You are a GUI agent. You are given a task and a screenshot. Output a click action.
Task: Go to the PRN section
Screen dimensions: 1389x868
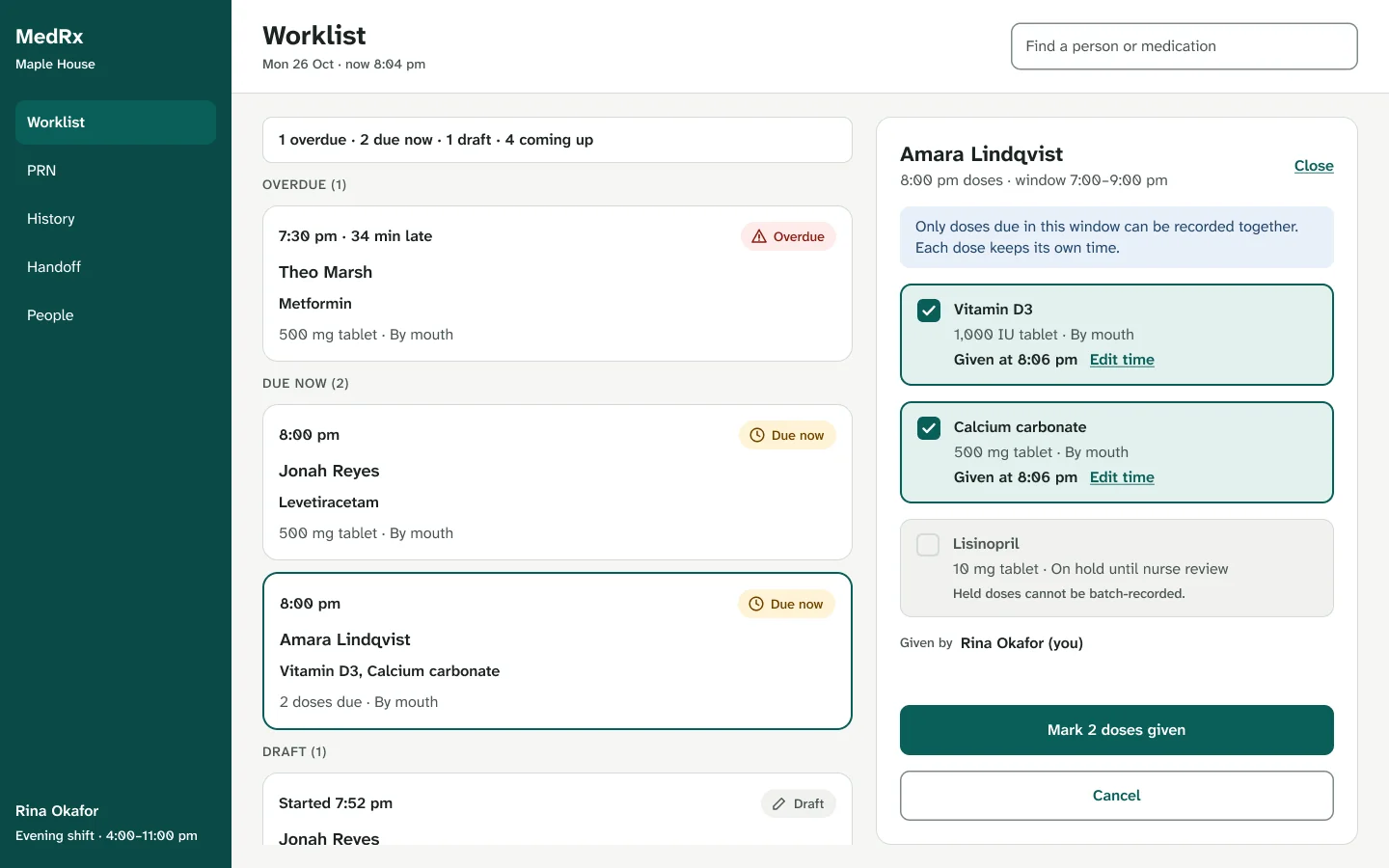click(x=116, y=171)
